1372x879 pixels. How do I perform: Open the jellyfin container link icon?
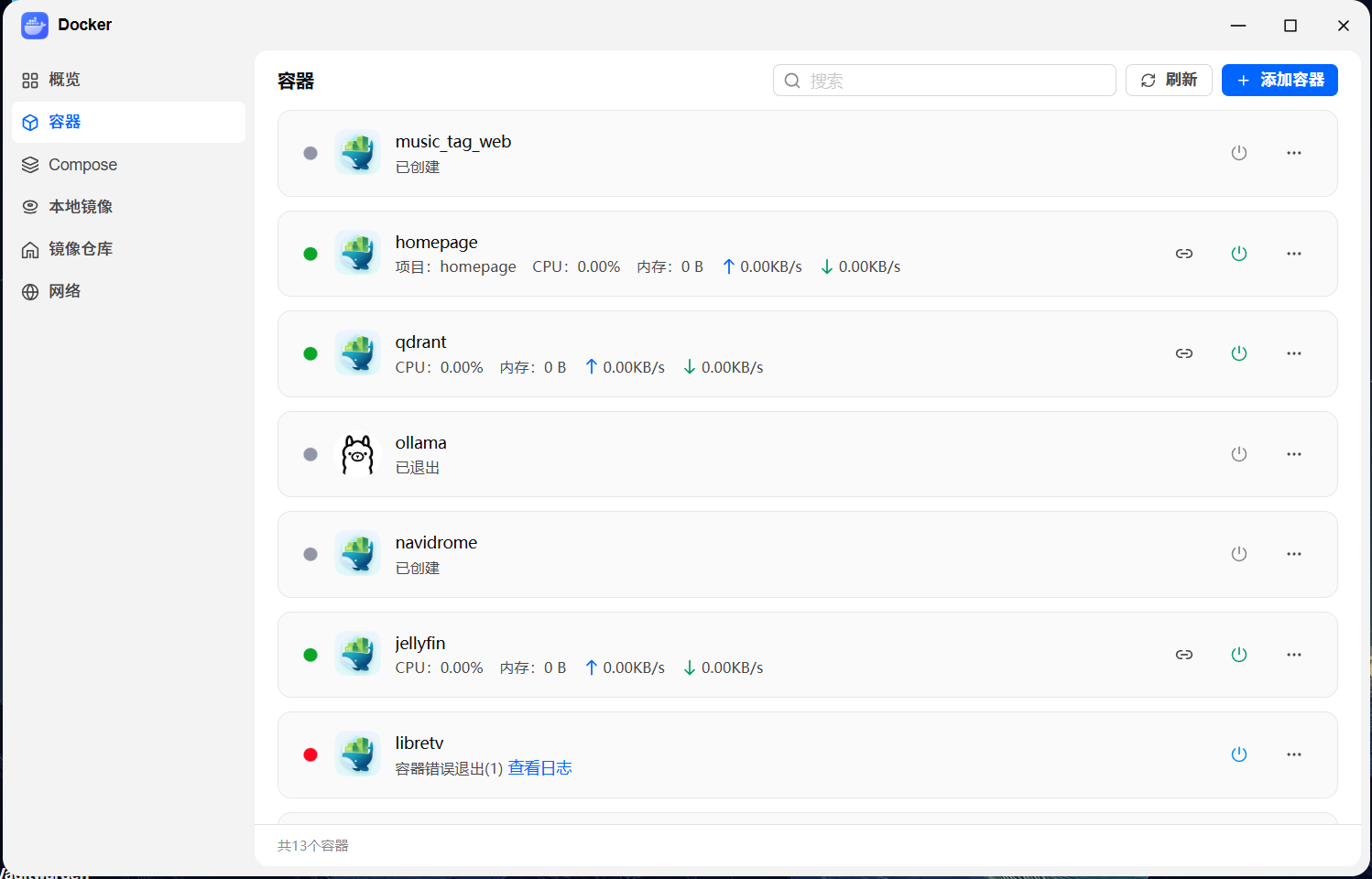(1184, 655)
